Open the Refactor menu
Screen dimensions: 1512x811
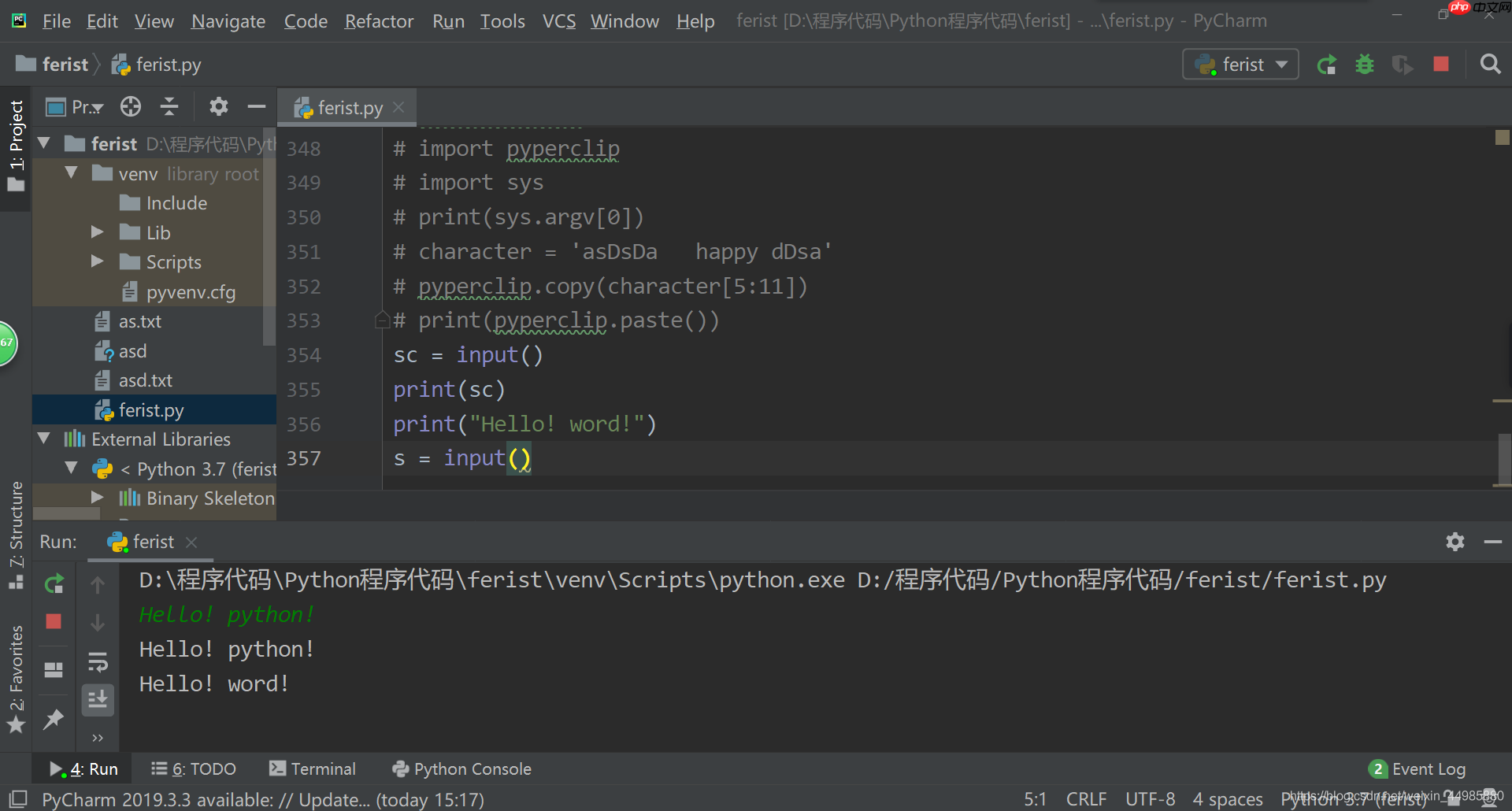coord(379,21)
